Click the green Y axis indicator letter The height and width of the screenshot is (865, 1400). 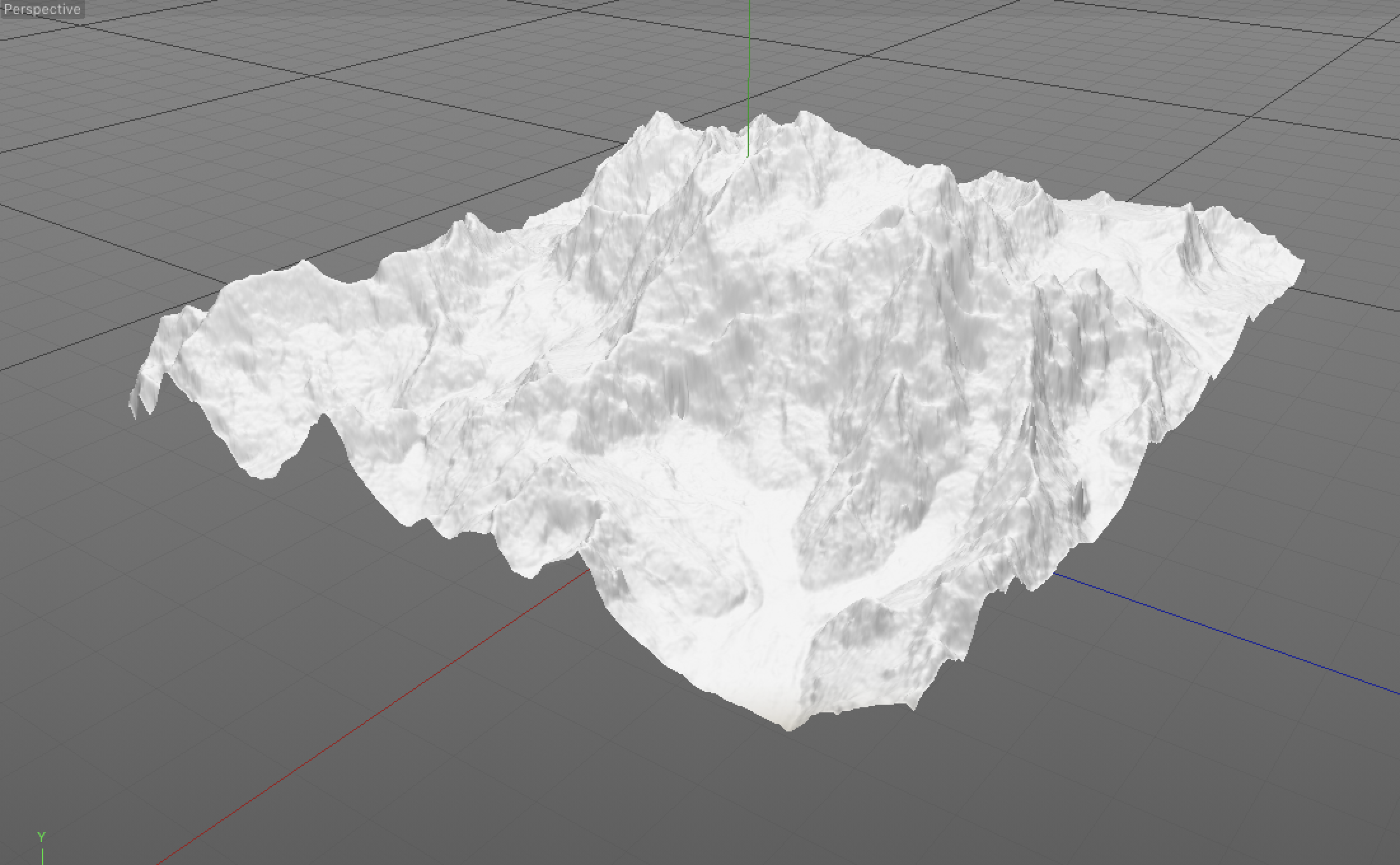click(x=41, y=836)
